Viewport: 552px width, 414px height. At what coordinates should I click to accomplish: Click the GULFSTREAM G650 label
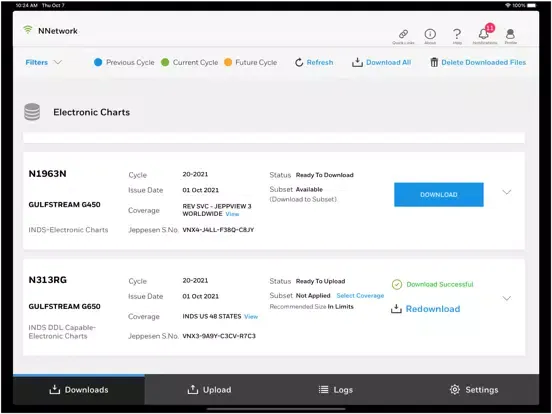64,306
